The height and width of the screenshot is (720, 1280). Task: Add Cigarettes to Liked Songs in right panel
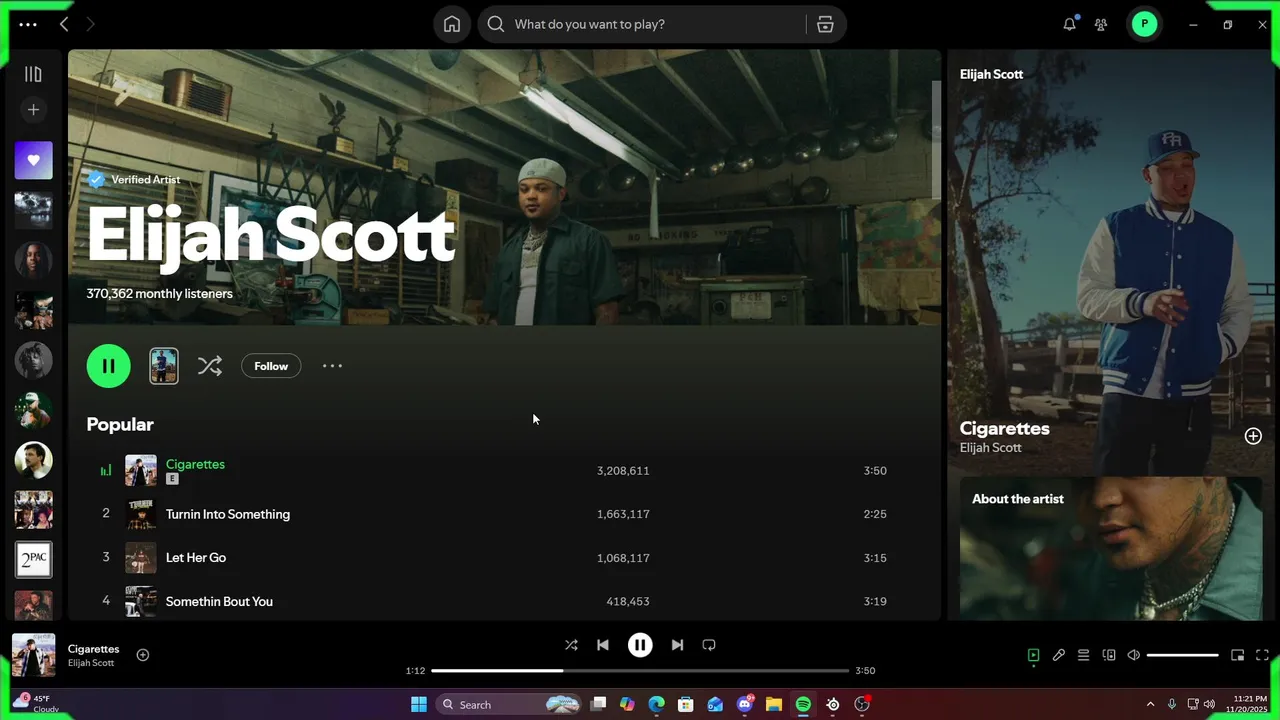click(x=1253, y=436)
